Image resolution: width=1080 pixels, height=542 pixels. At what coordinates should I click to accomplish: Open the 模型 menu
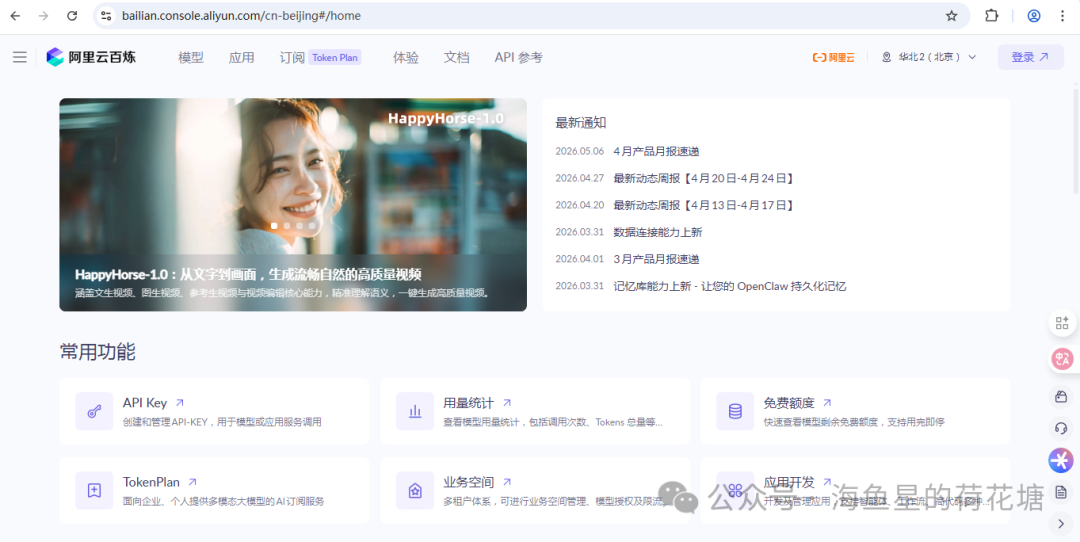[191, 57]
